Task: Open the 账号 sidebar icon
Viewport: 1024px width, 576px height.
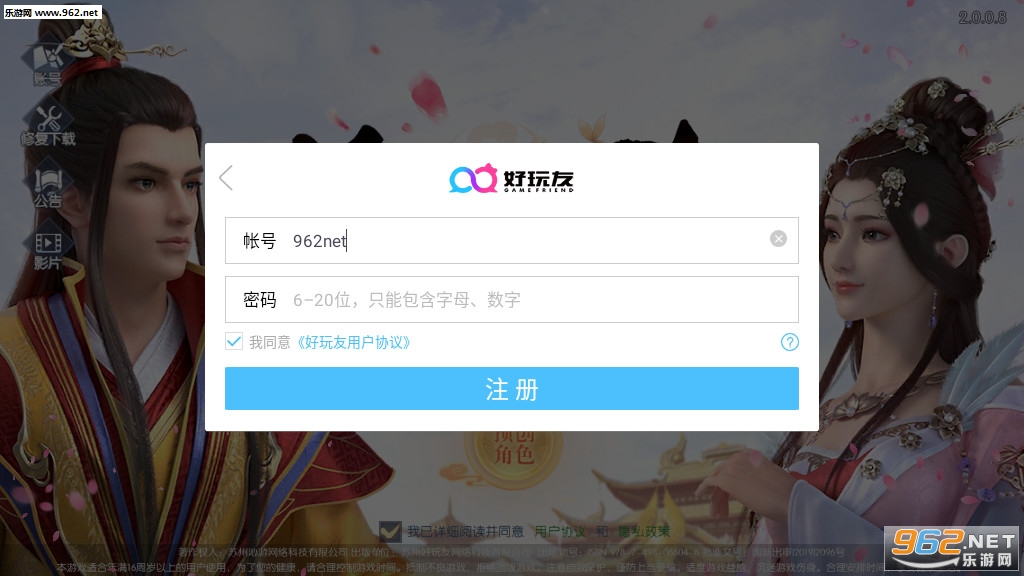Action: (47, 65)
